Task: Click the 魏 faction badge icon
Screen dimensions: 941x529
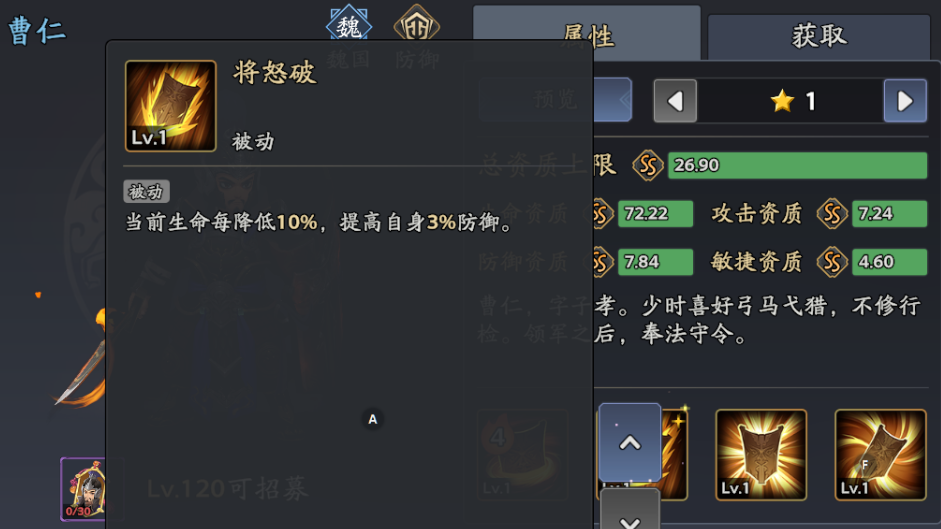Action: click(349, 24)
